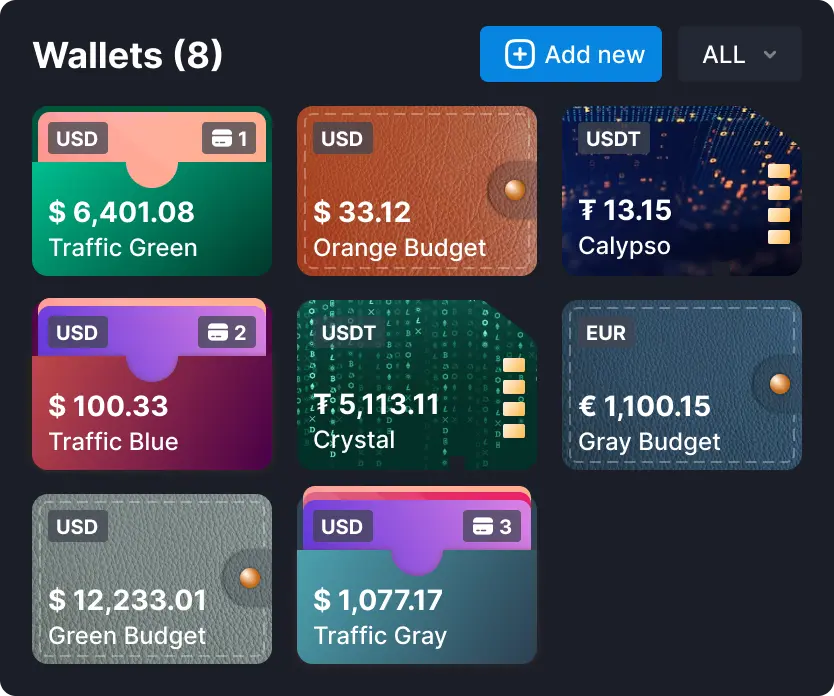Viewport: 834px width, 696px height.
Task: Select the EUR badge on Gray Budget
Action: click(604, 332)
